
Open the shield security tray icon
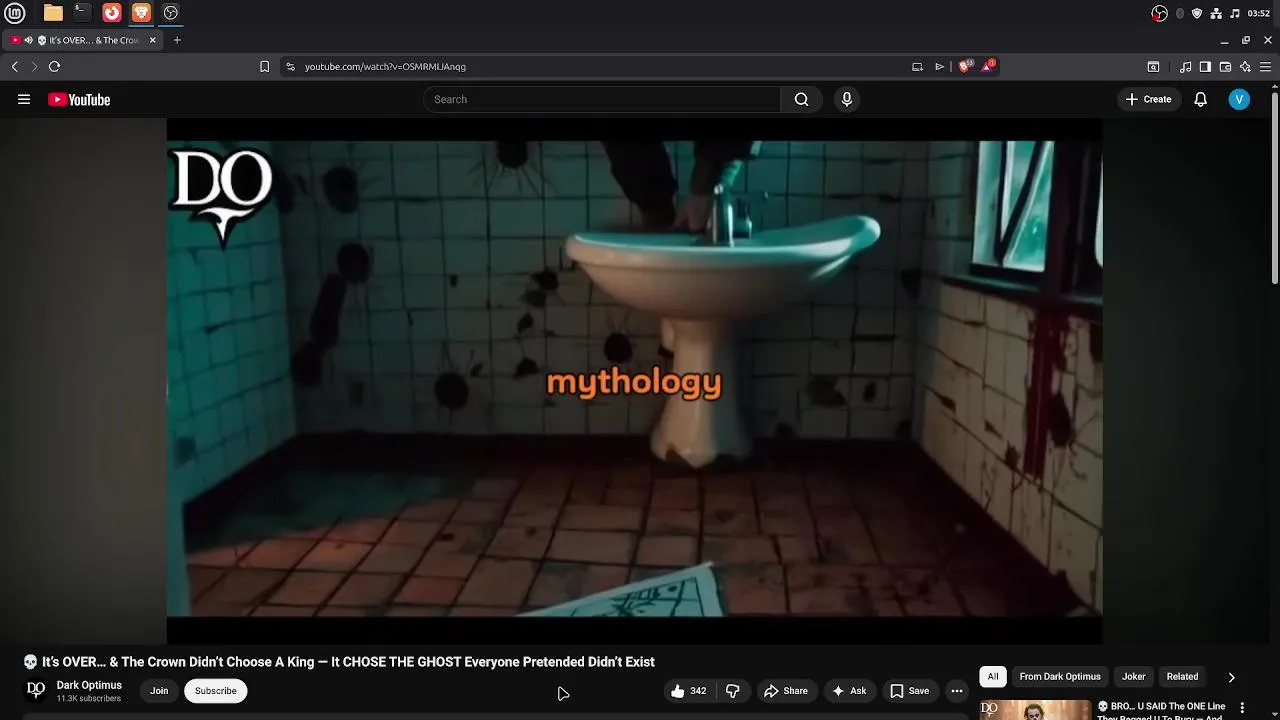coord(1197,13)
